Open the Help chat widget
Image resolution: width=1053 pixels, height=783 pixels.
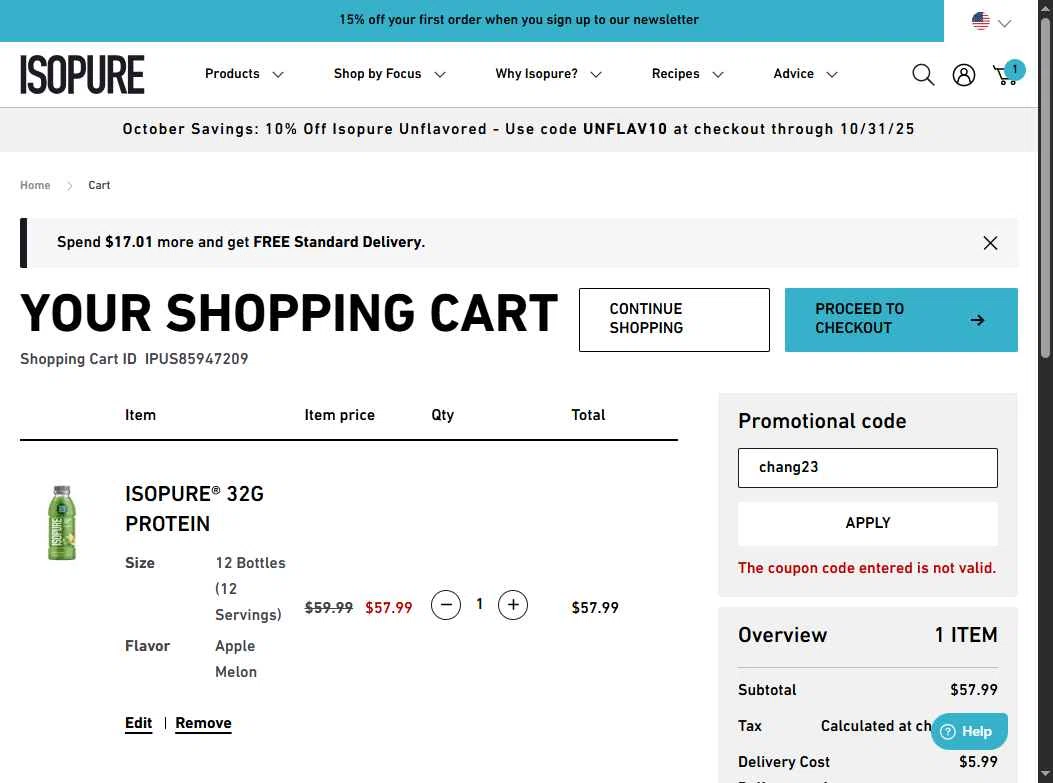[968, 731]
